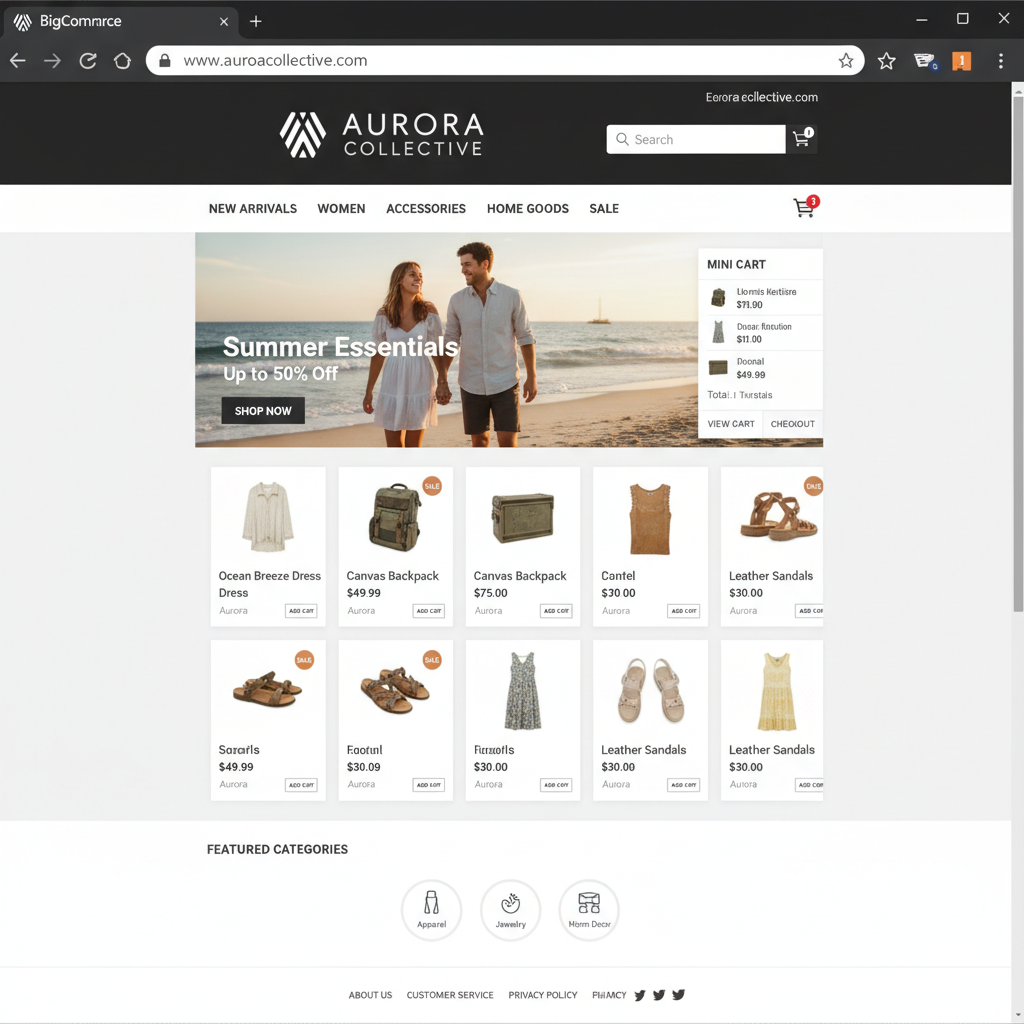Click the Jewelry category icon

510,909
